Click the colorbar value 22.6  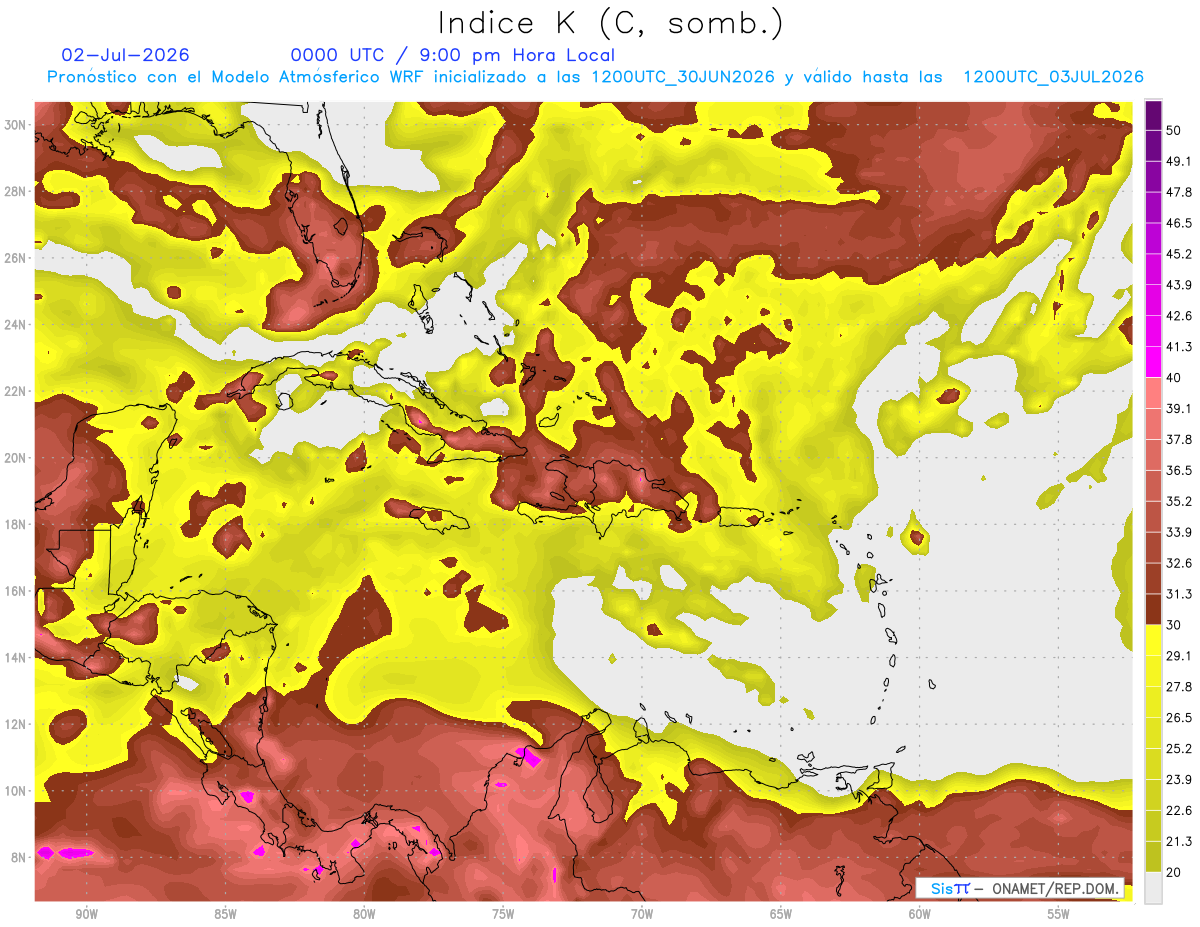click(x=1178, y=811)
